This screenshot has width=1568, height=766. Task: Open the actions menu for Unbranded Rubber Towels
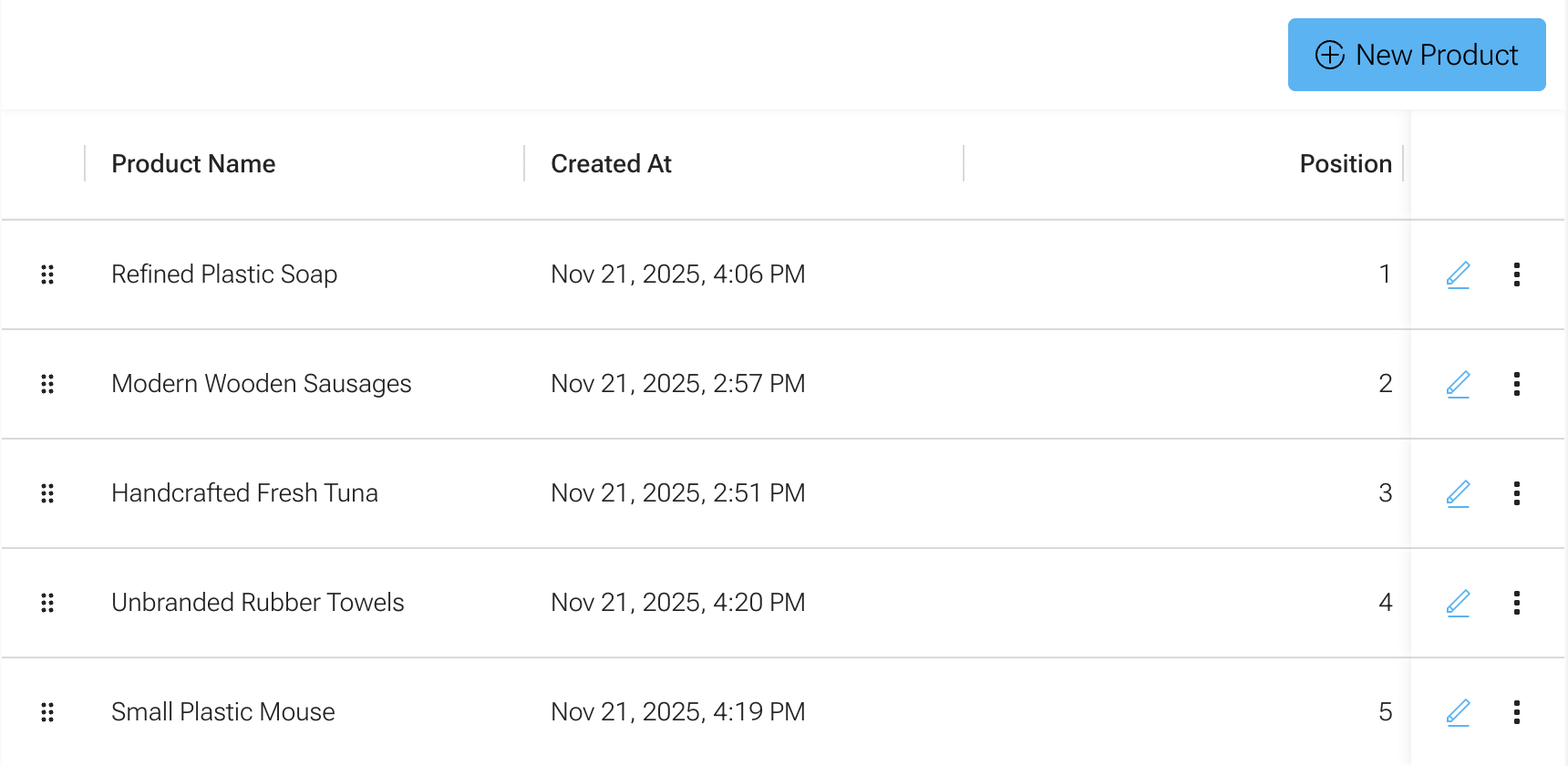[x=1517, y=602]
